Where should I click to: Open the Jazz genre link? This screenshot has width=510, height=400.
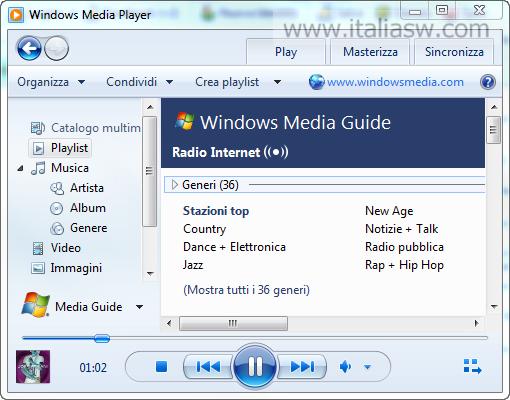[193, 265]
